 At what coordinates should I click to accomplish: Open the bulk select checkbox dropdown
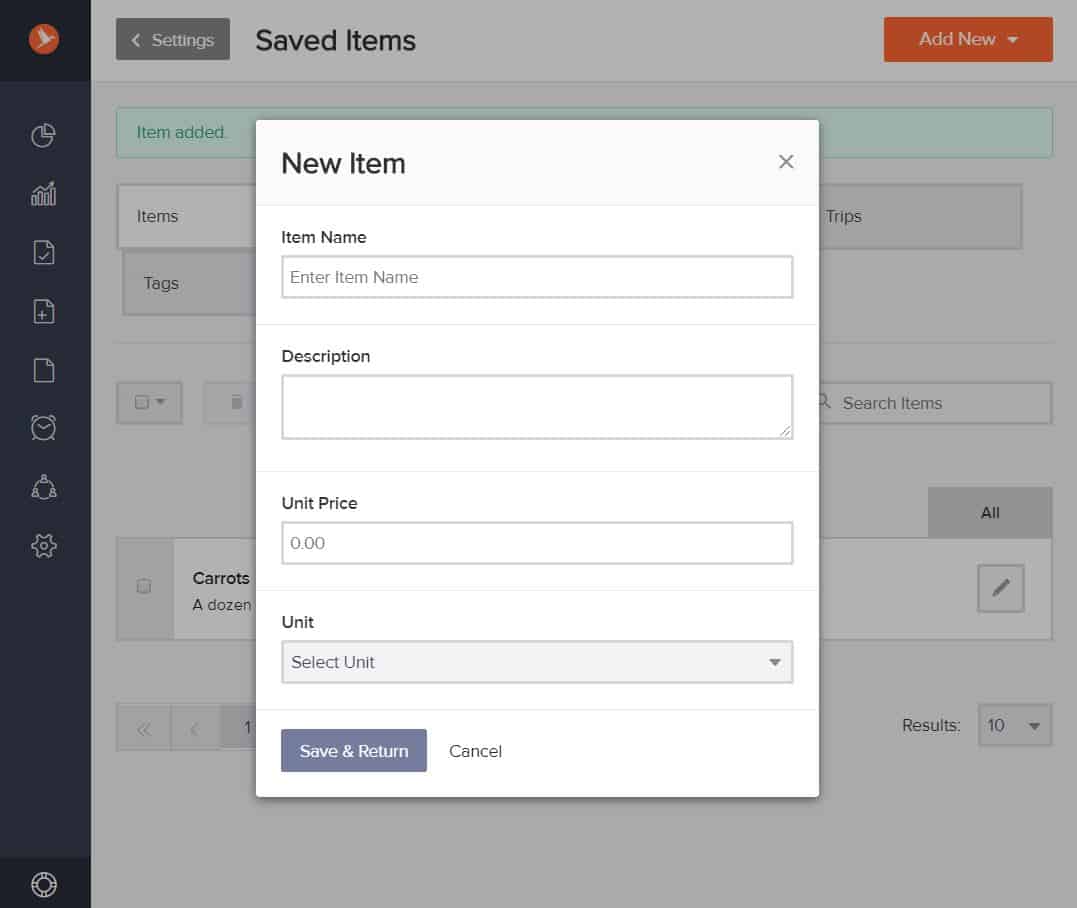pyautogui.click(x=149, y=402)
